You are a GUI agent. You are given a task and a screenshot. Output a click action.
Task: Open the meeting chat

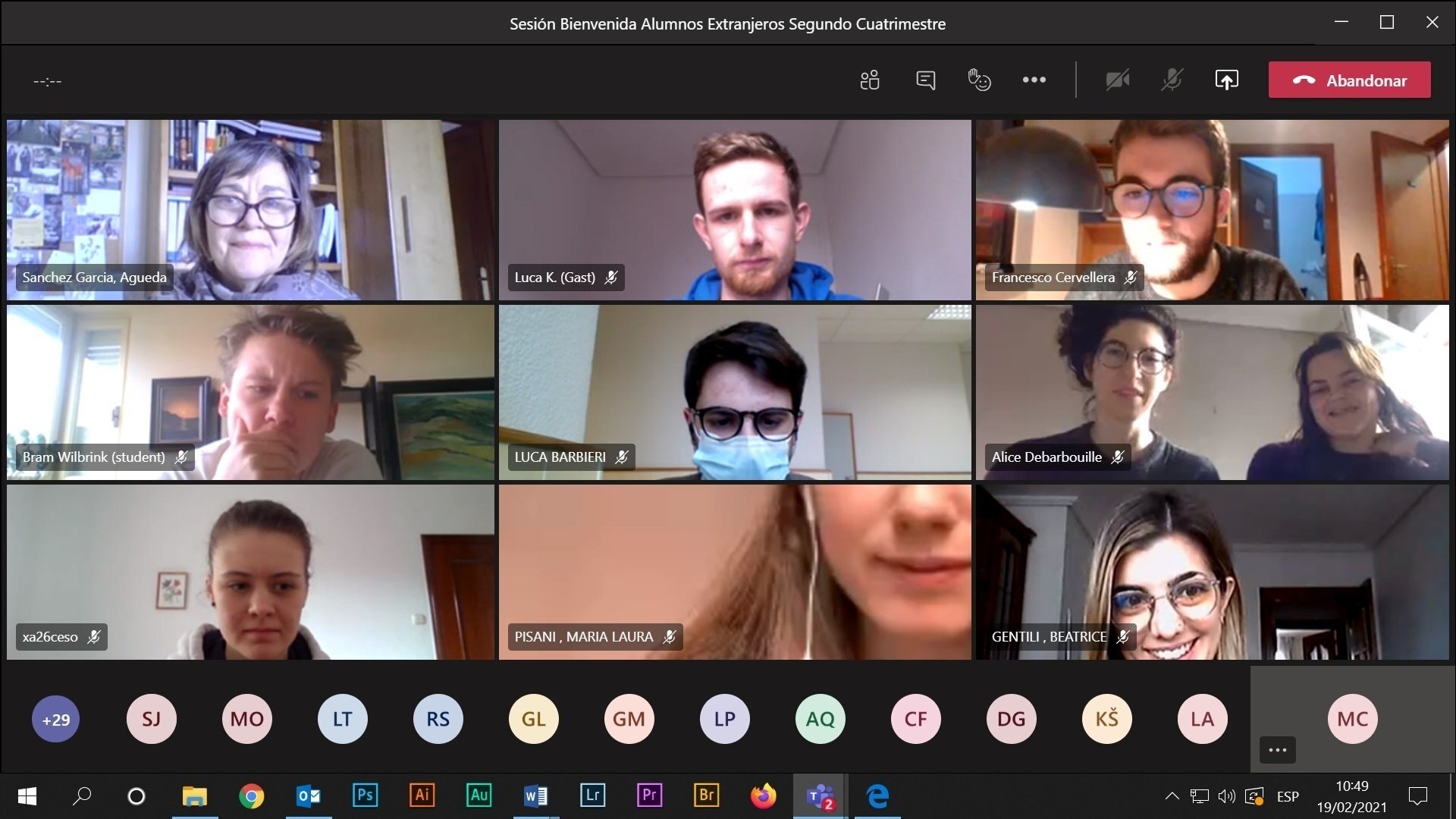925,80
